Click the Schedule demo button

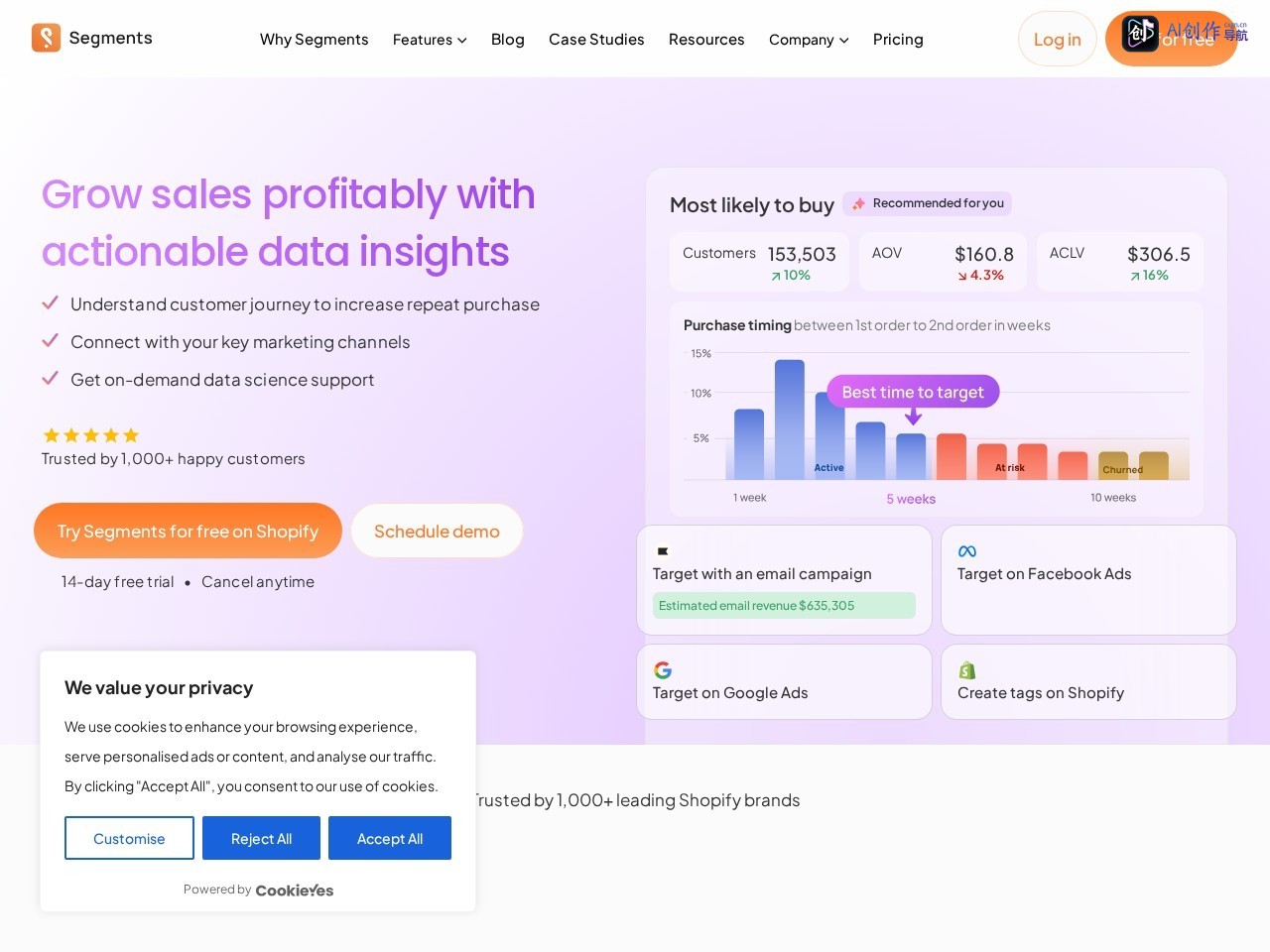point(437,531)
